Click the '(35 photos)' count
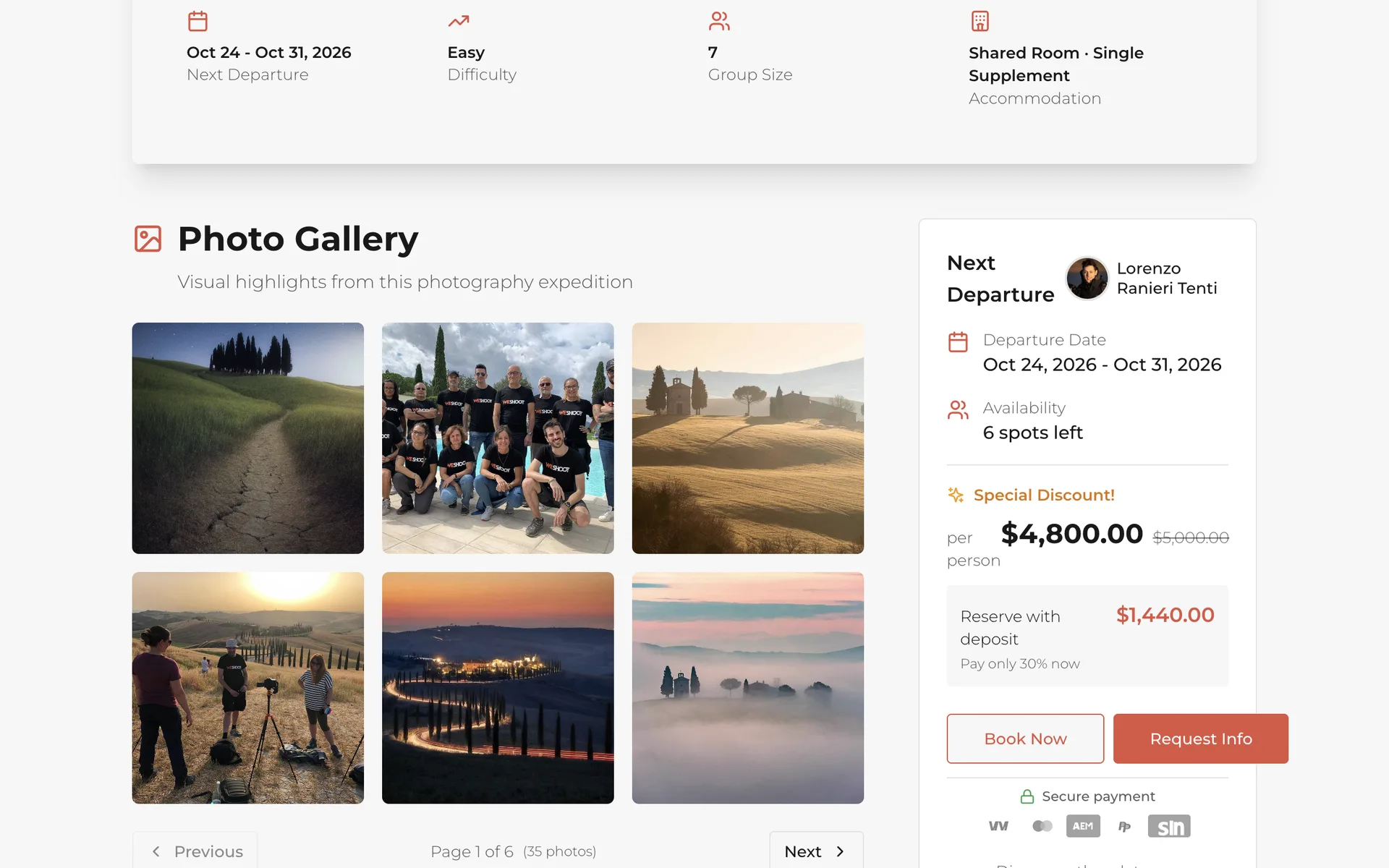This screenshot has width=1389, height=868. [559, 851]
